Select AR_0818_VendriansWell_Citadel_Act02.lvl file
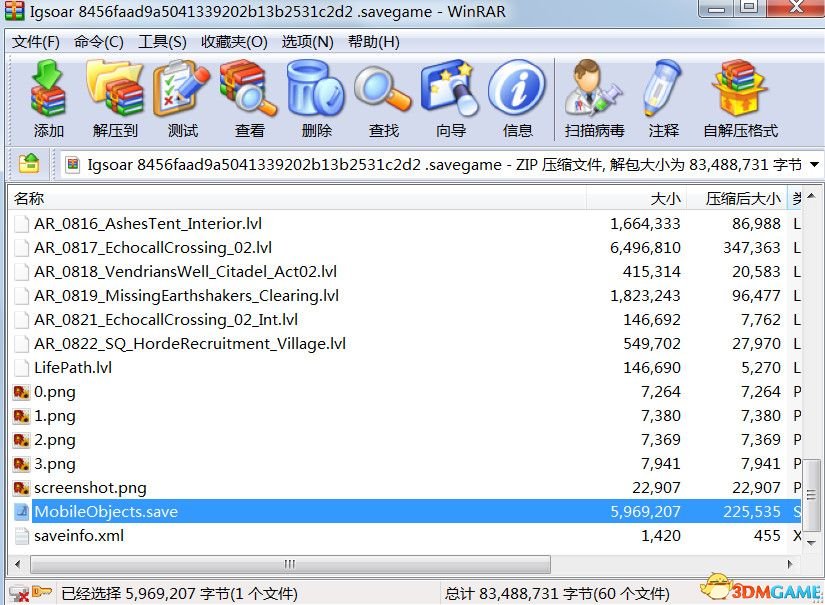 click(185, 271)
